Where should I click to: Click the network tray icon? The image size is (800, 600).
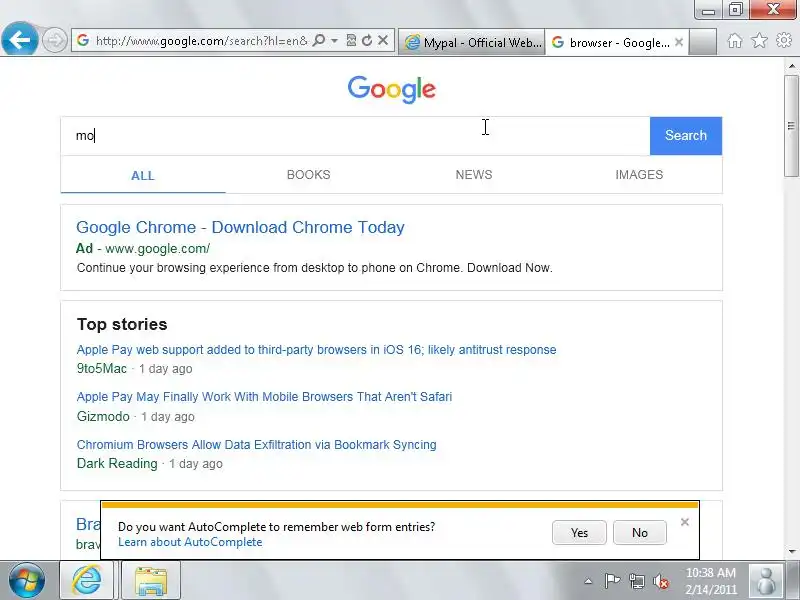637,581
